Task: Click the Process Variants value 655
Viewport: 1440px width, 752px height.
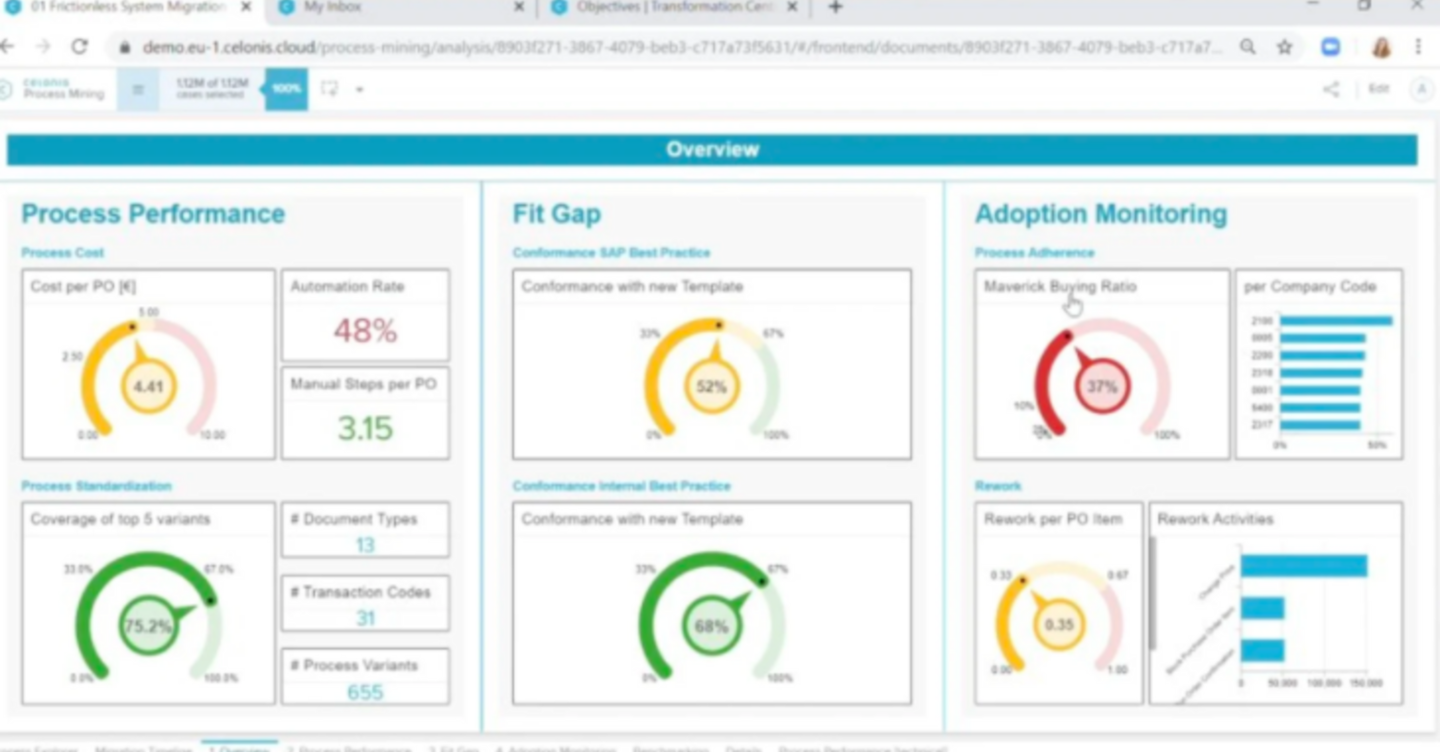Action: point(365,692)
